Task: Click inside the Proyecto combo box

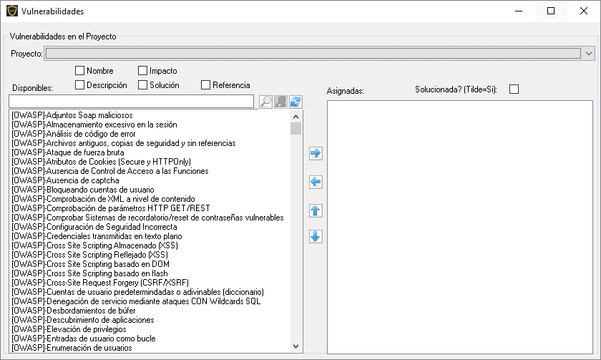Action: tap(313, 54)
